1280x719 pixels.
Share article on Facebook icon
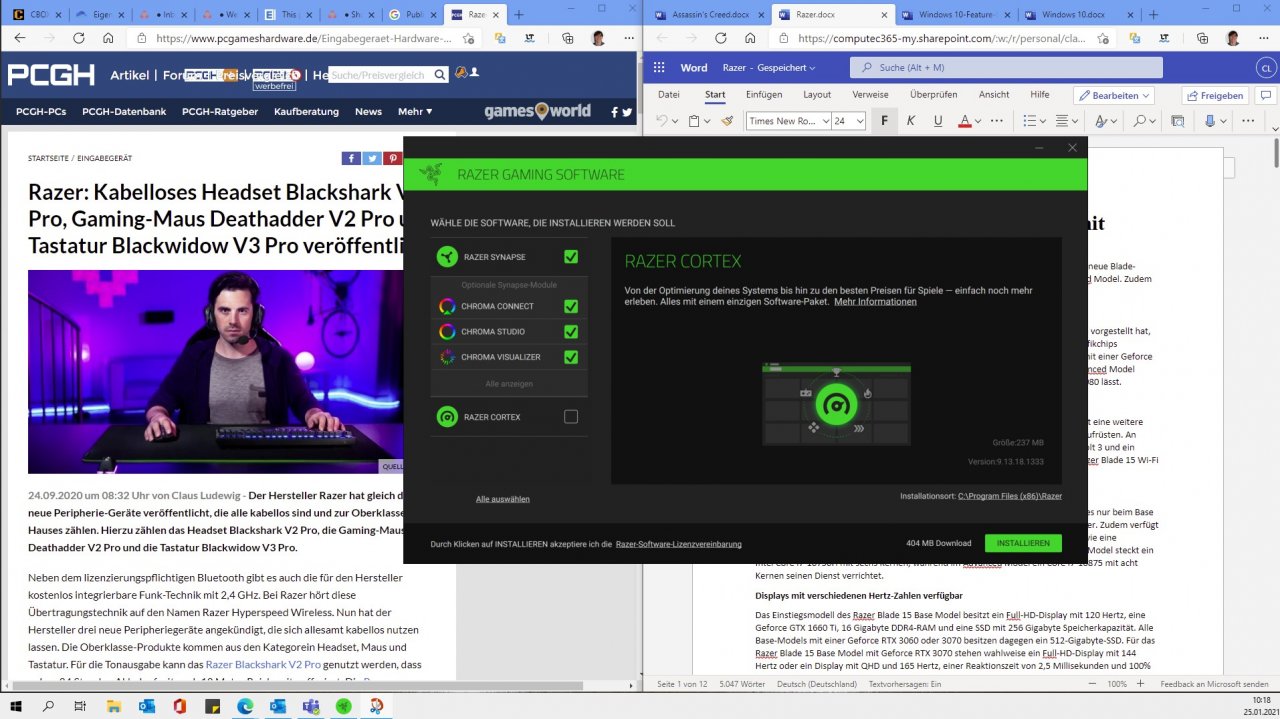point(351,158)
